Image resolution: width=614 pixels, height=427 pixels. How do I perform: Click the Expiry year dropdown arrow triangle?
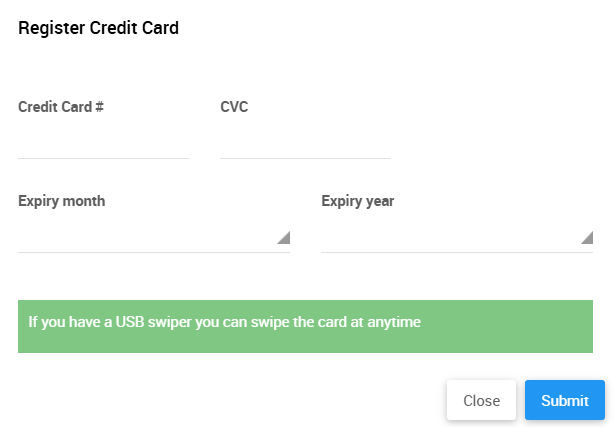coord(586,238)
